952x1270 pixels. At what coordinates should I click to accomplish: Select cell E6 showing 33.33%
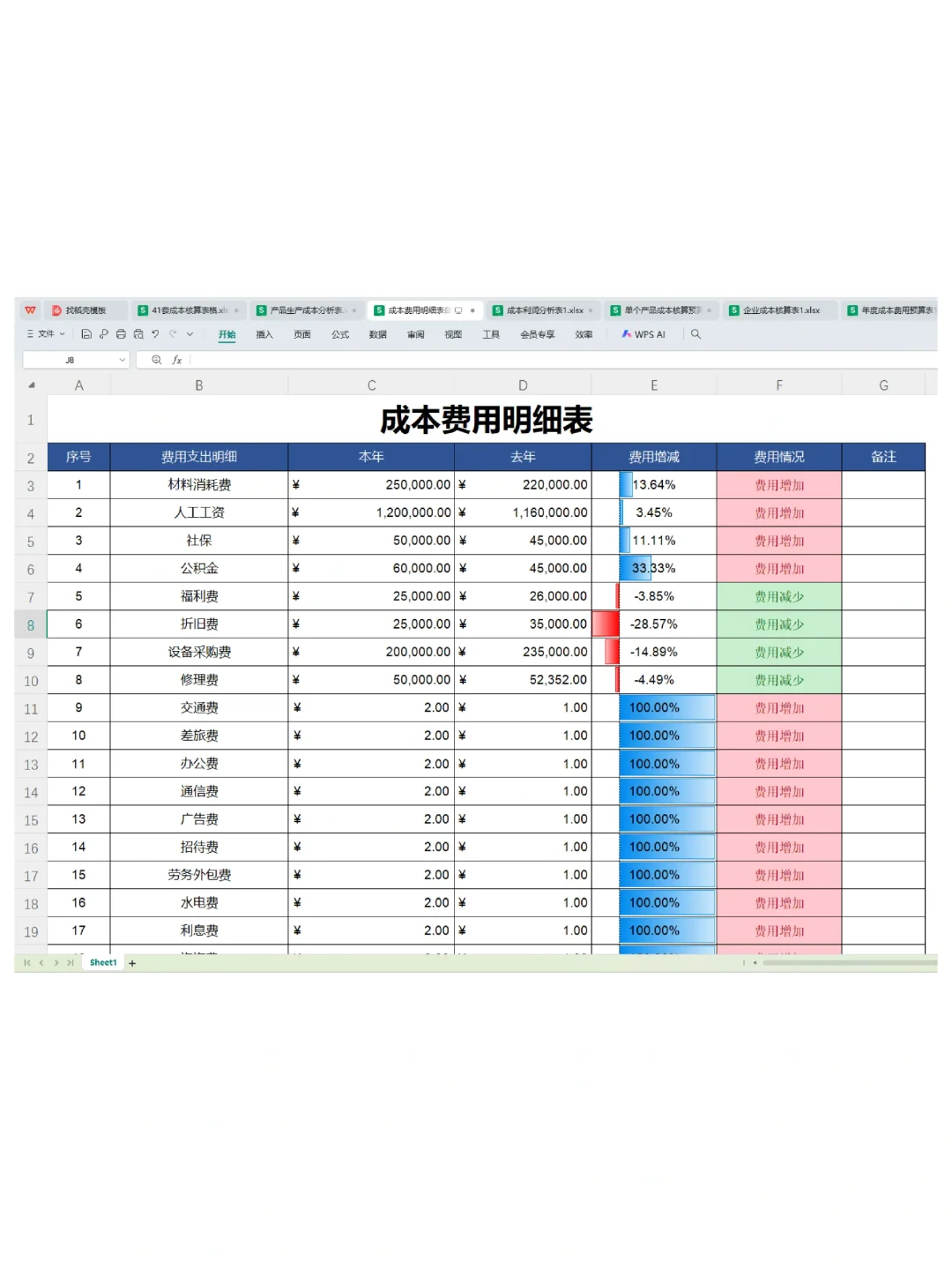653,568
